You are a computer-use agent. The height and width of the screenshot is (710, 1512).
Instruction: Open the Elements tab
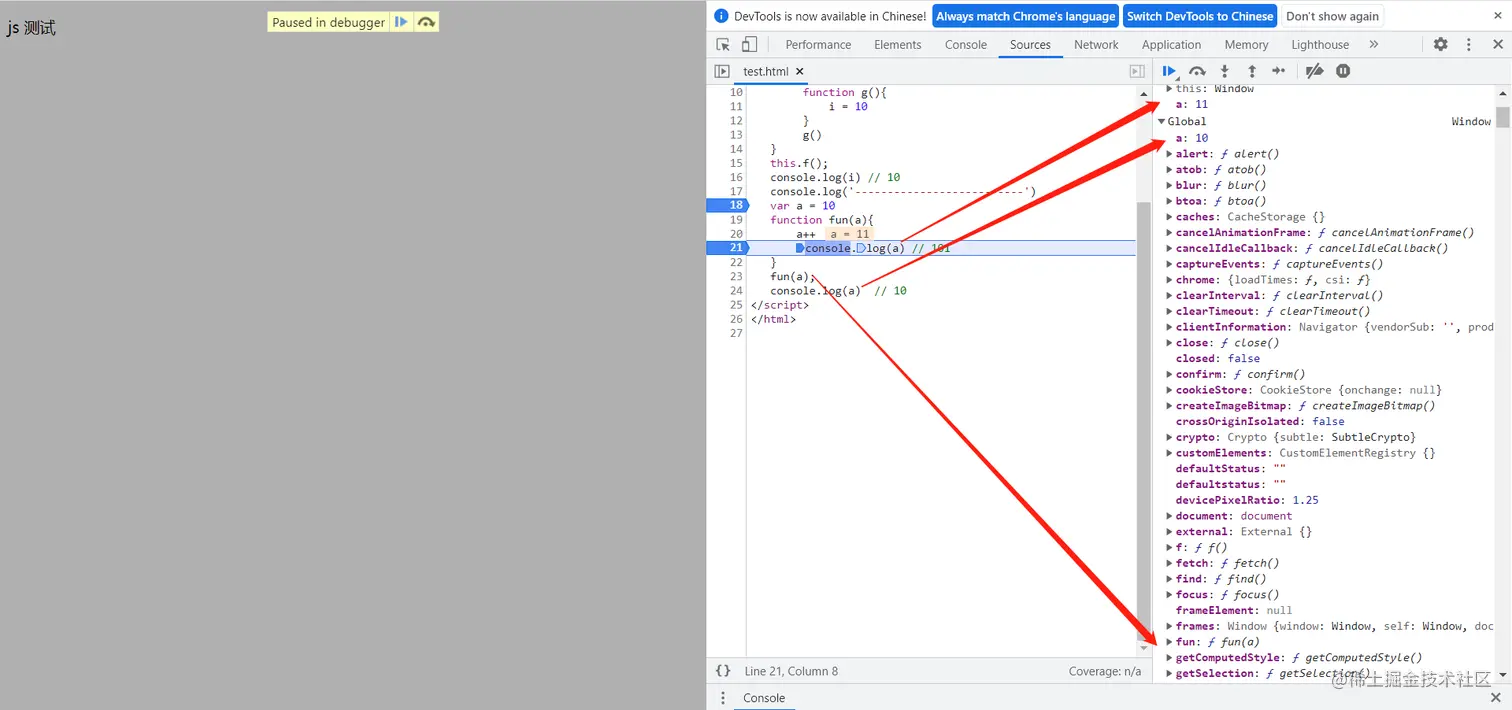click(x=897, y=44)
